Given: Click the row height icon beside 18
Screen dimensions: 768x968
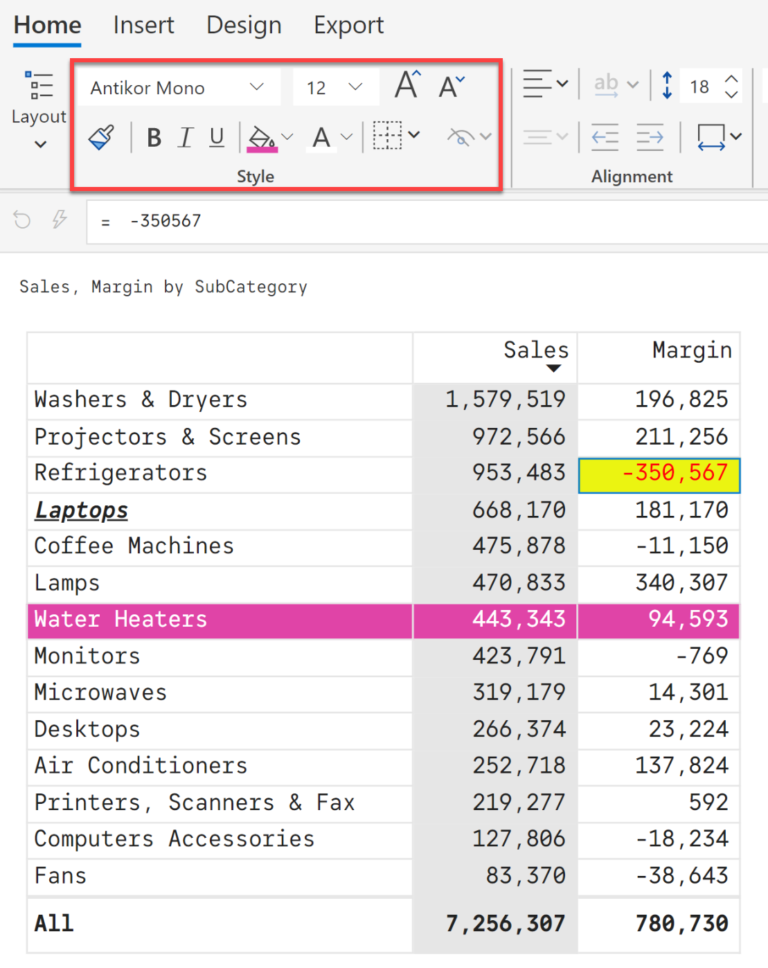Looking at the screenshot, I should click(666, 86).
